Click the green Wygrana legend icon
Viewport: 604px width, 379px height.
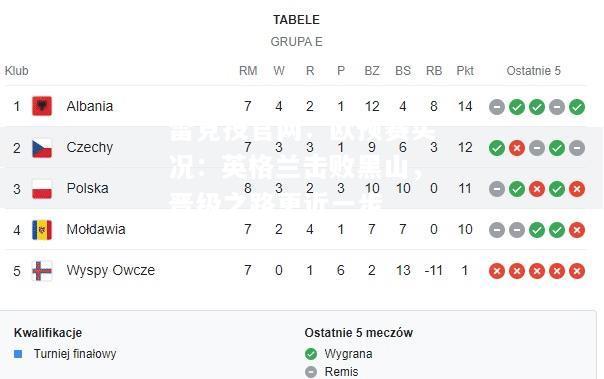(x=311, y=354)
